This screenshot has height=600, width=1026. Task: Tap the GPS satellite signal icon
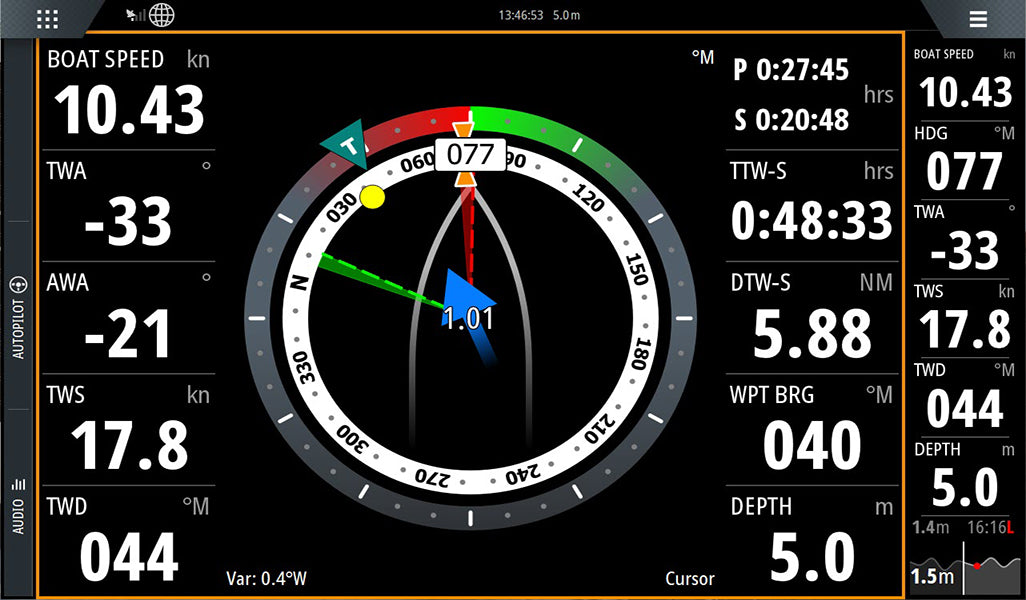pyautogui.click(x=134, y=15)
